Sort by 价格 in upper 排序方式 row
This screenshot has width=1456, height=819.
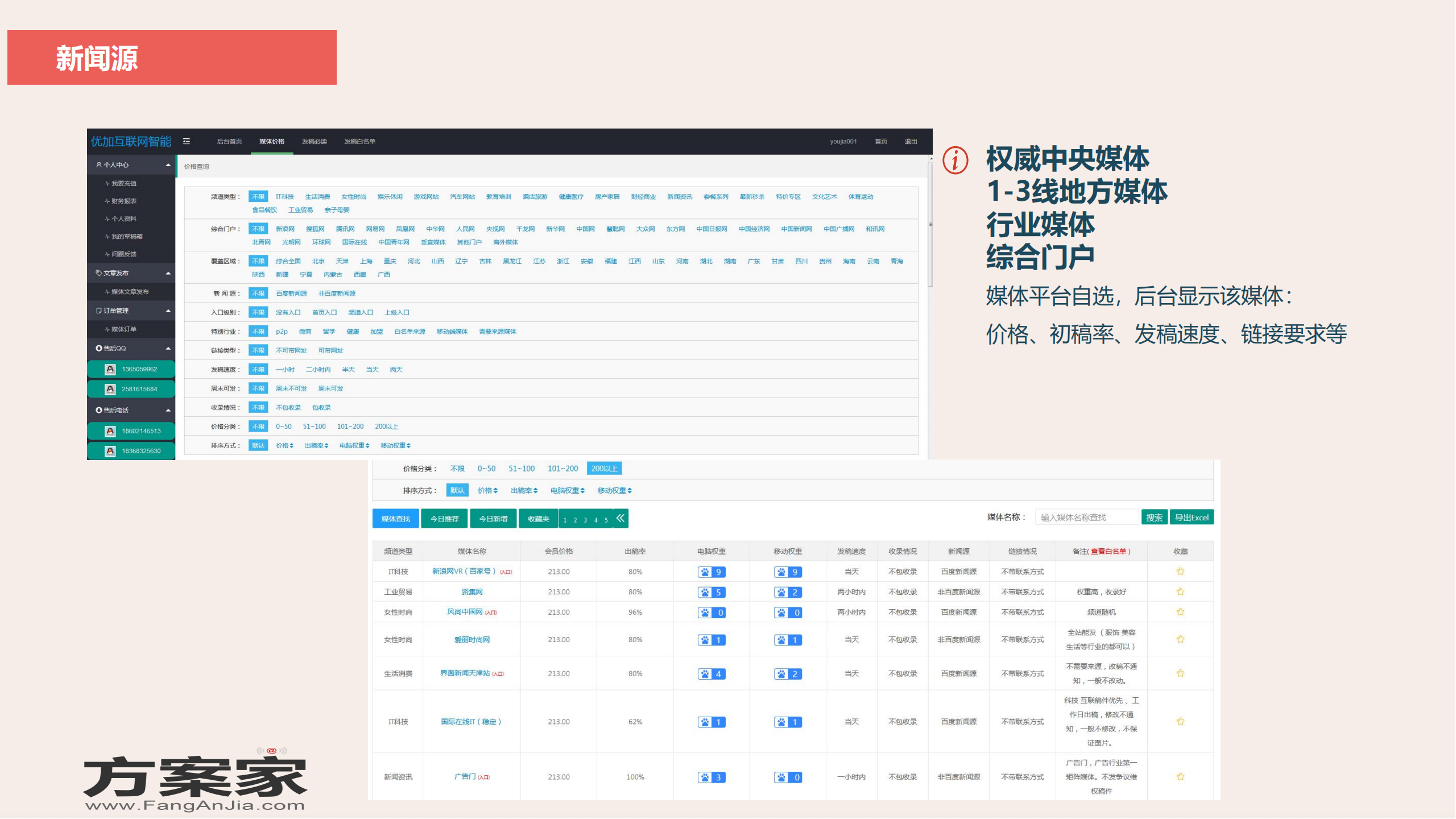(284, 446)
